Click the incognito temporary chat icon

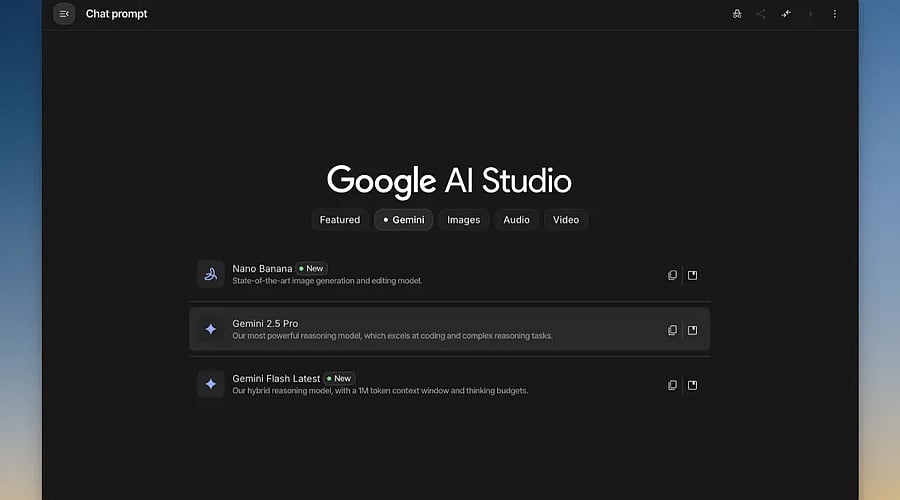tap(737, 14)
